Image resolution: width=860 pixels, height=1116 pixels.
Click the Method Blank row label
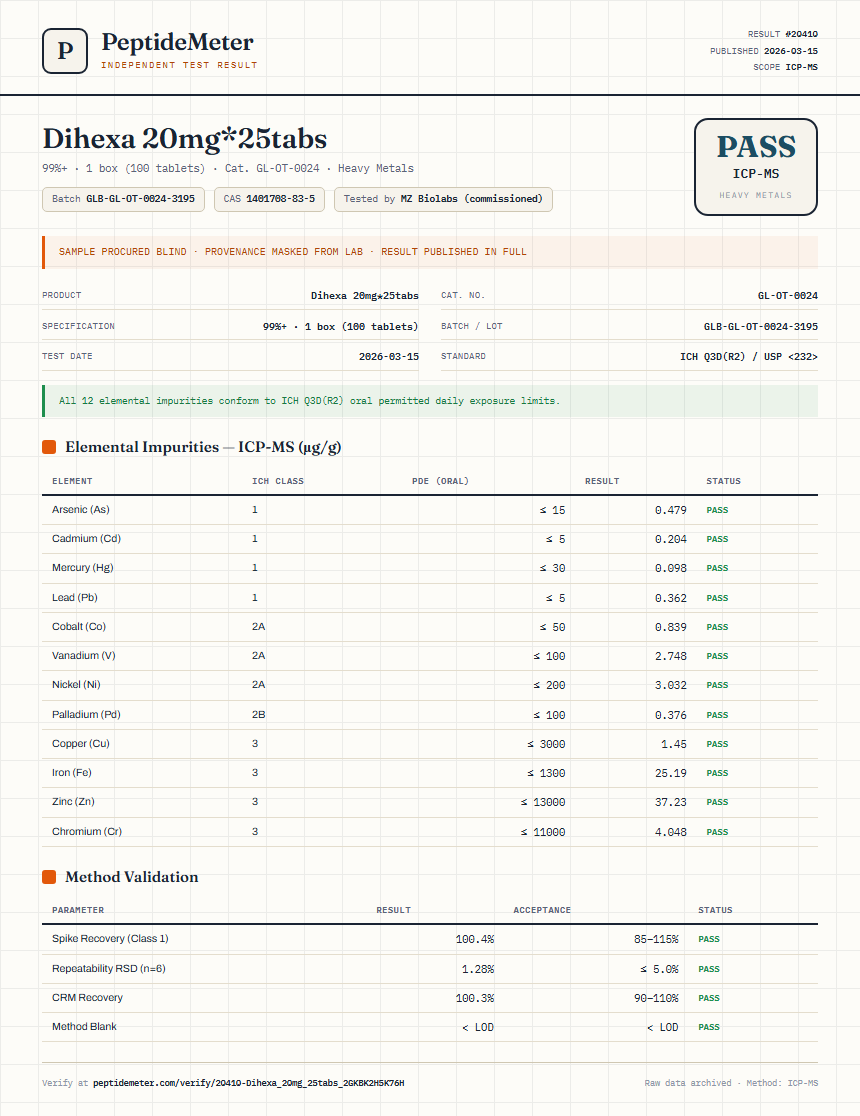coord(84,1026)
